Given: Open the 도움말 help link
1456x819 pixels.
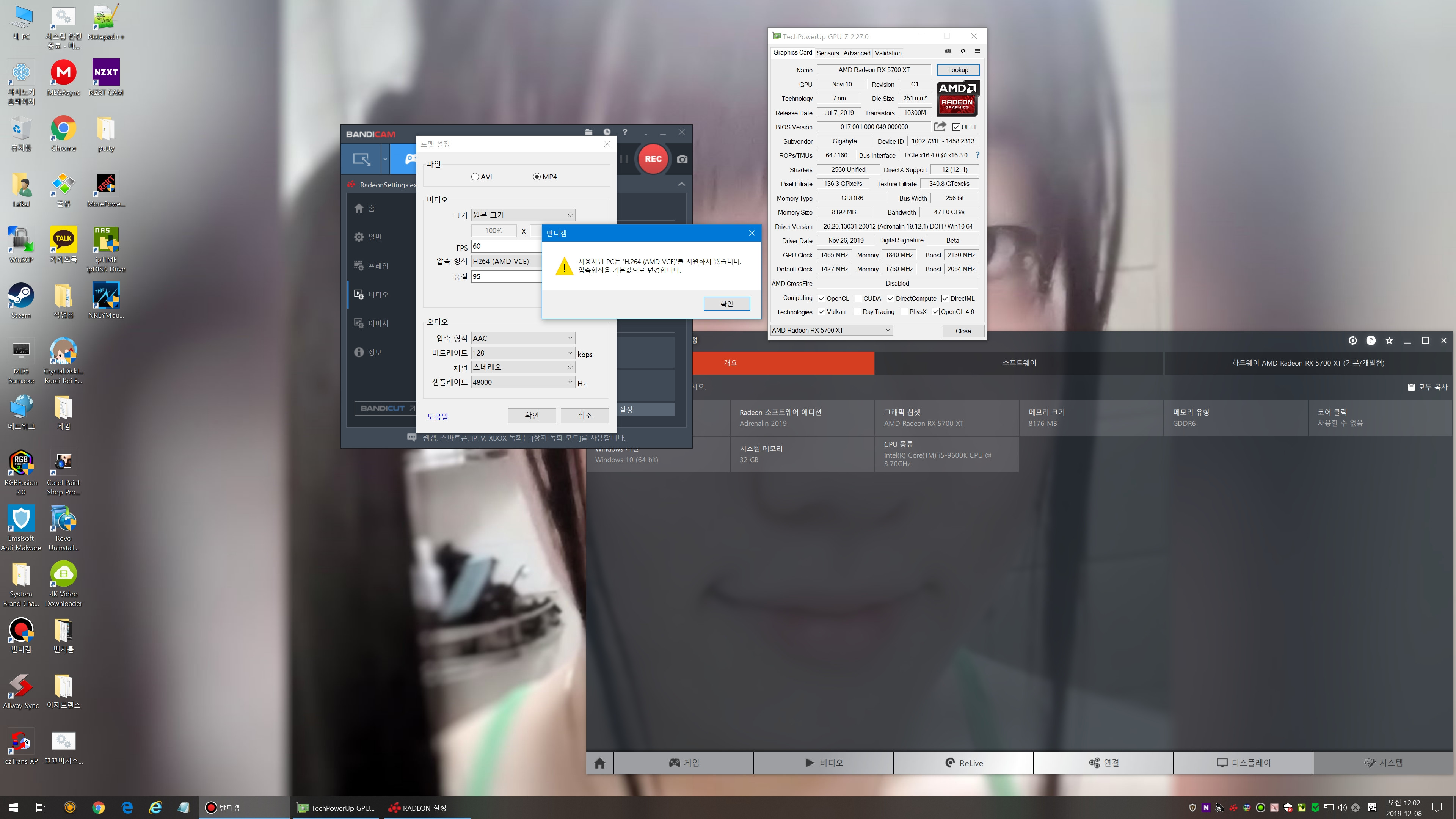Looking at the screenshot, I should [x=438, y=417].
